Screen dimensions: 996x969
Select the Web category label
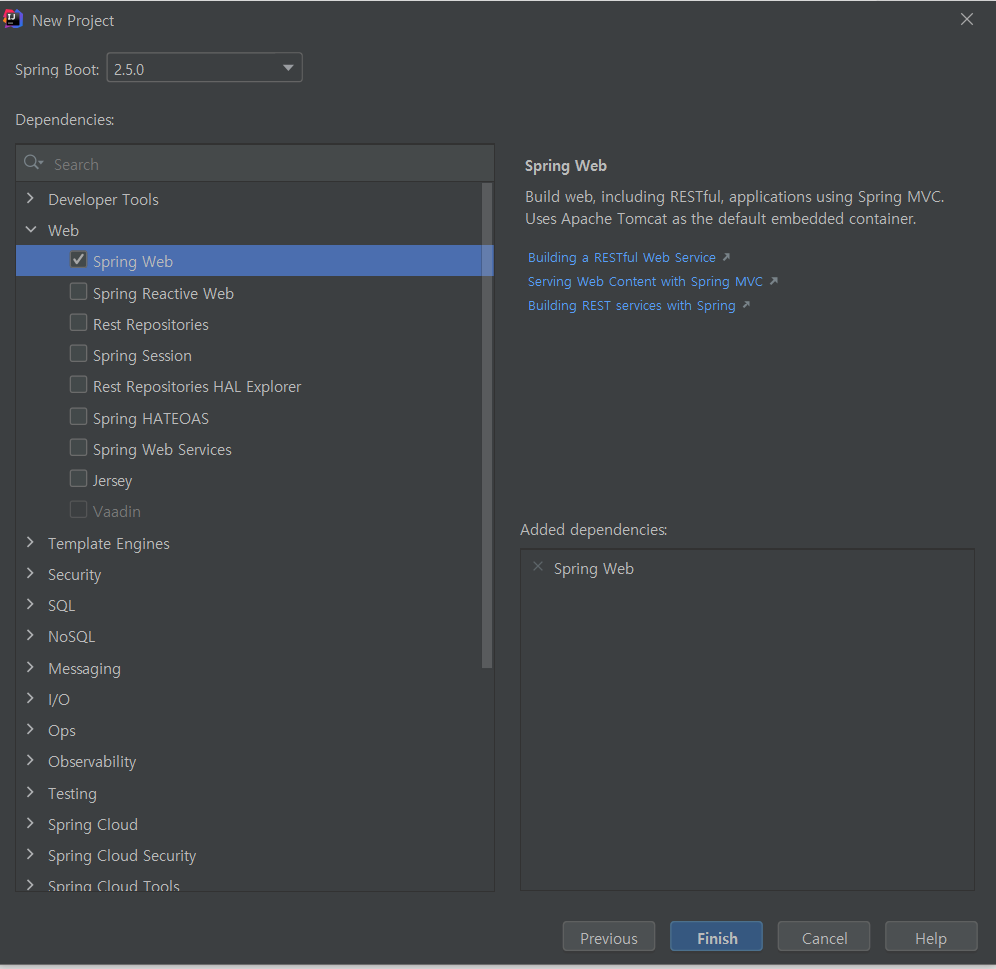[x=64, y=231]
